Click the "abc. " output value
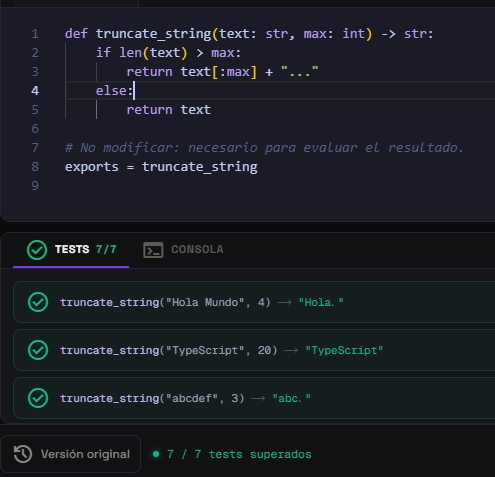 pyautogui.click(x=291, y=398)
